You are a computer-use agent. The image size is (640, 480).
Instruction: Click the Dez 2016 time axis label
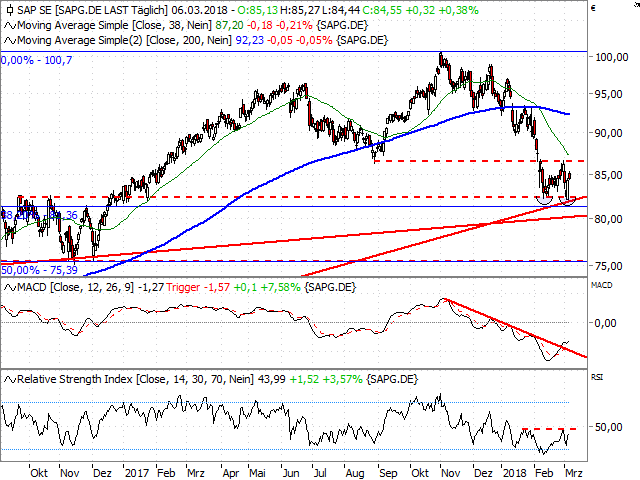coord(102,473)
